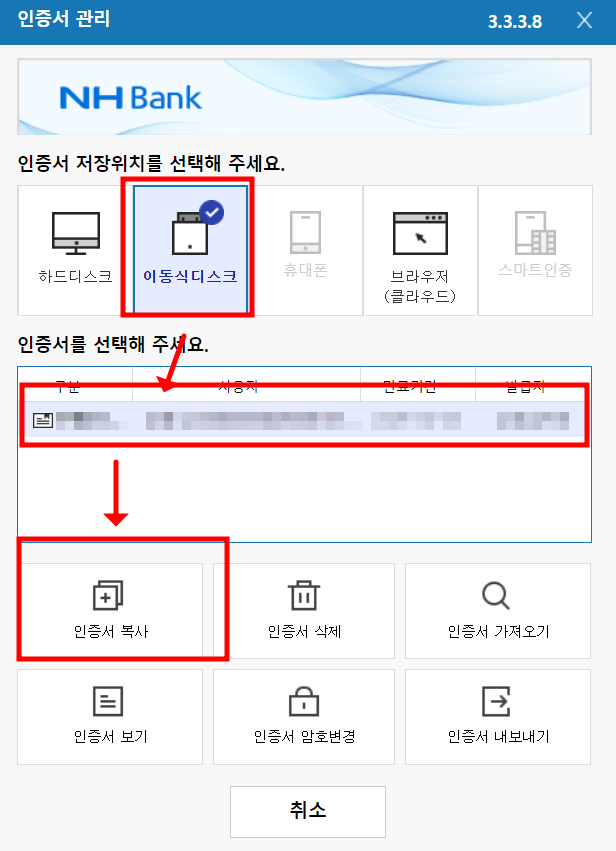Viewport: 616px width, 851px height.
Task: Click the 발급자 column header
Action: tap(534, 386)
